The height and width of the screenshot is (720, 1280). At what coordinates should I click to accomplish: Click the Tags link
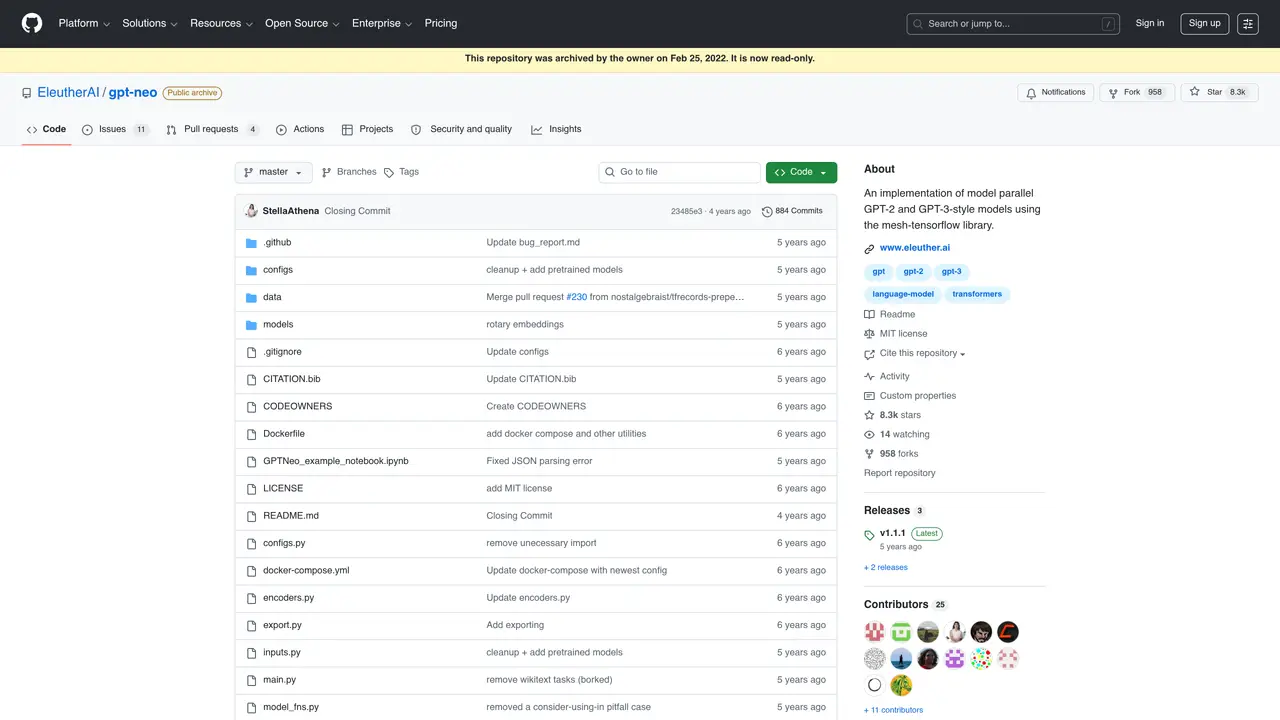[x=401, y=172]
